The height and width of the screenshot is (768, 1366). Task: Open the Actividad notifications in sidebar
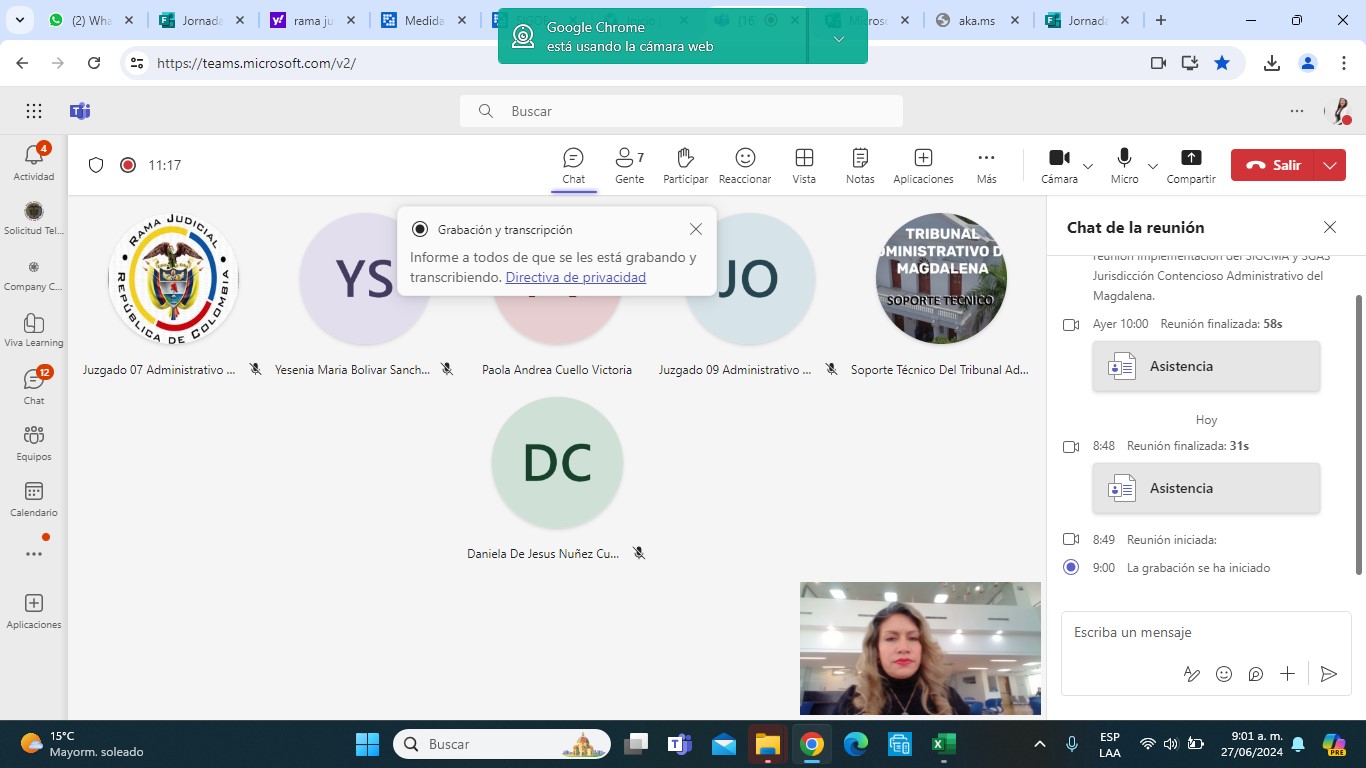[x=34, y=163]
